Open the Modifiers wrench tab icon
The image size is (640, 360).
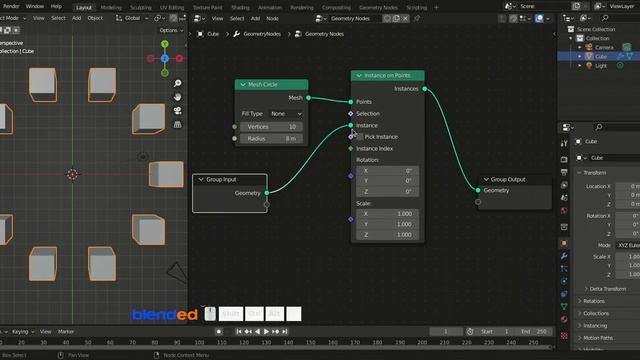(564, 256)
